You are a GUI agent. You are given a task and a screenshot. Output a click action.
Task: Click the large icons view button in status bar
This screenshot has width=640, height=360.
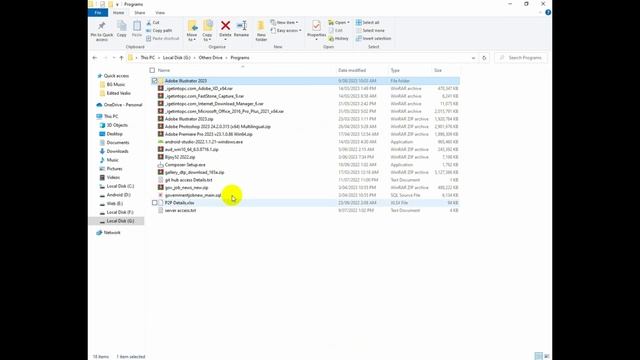pos(547,356)
